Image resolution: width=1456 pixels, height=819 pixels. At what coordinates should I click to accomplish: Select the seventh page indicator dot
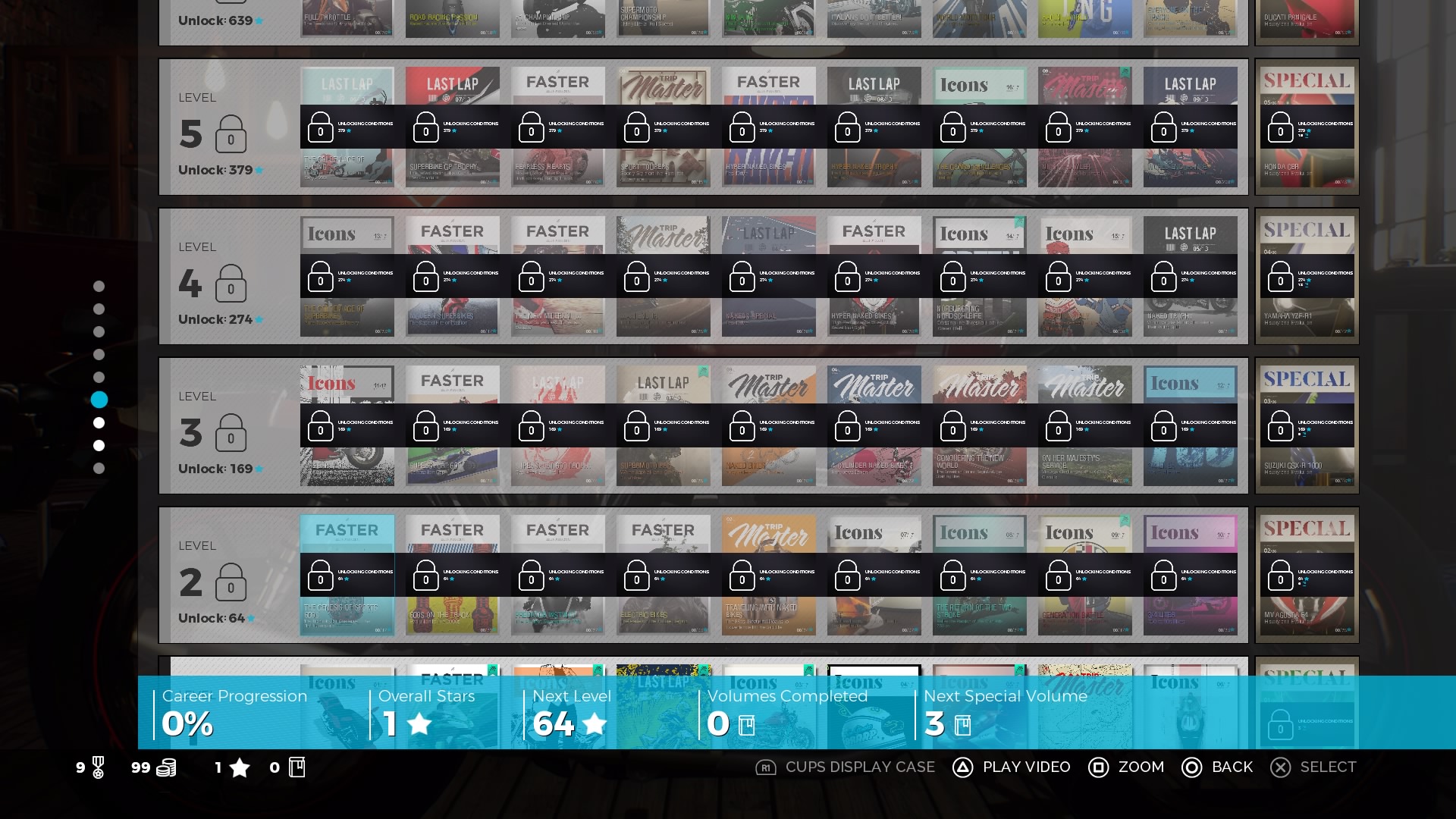pos(99,422)
